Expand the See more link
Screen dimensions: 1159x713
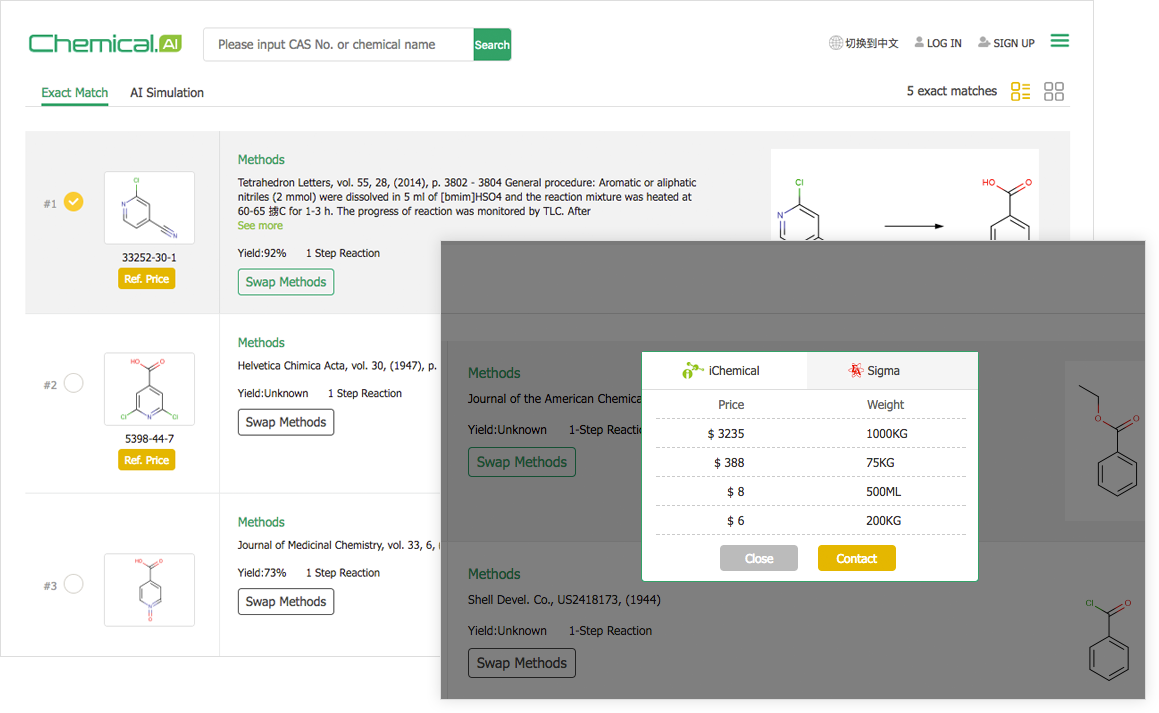[260, 225]
